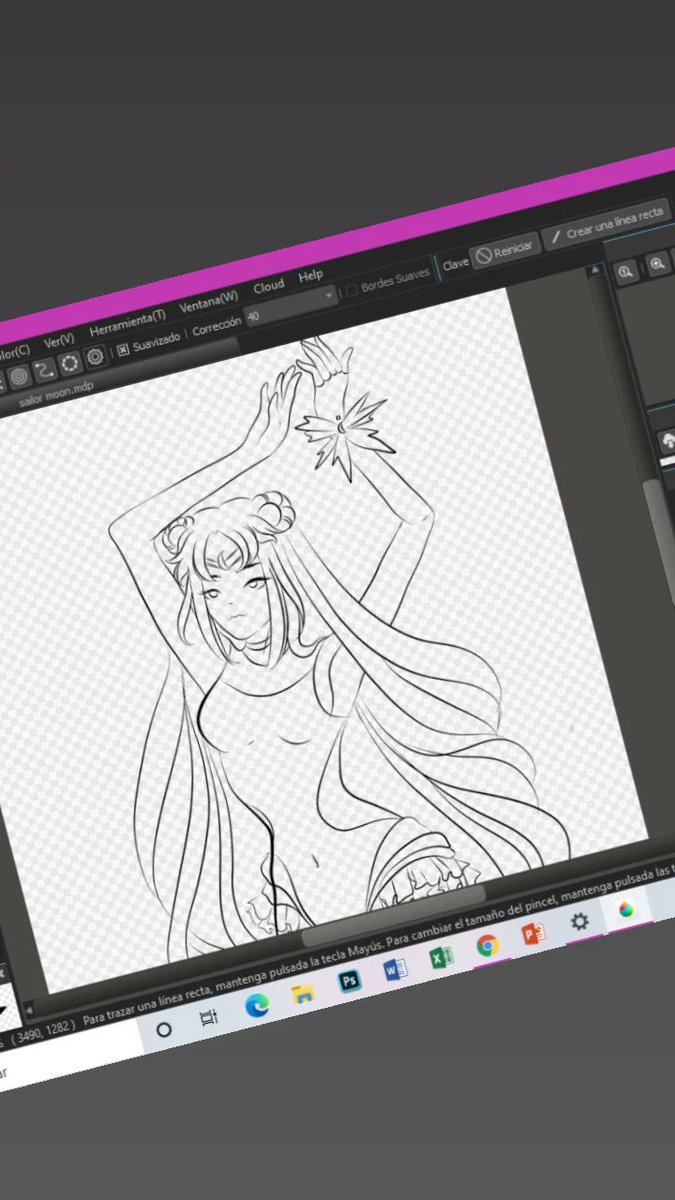Click the cloud upload icon in right panel
This screenshot has width=675, height=1200.
[x=668, y=441]
